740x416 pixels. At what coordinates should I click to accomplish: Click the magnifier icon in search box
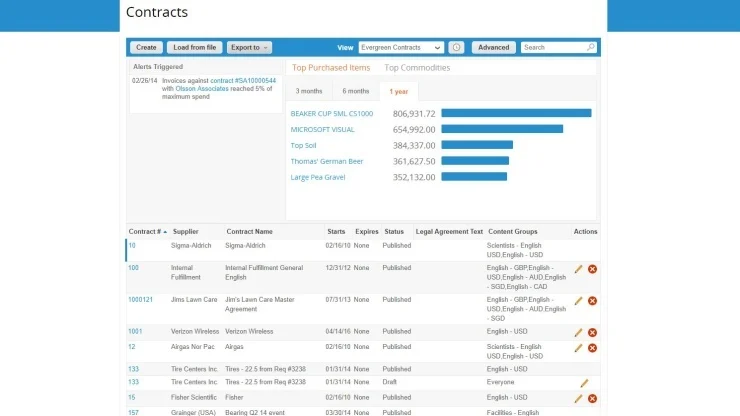click(x=590, y=47)
